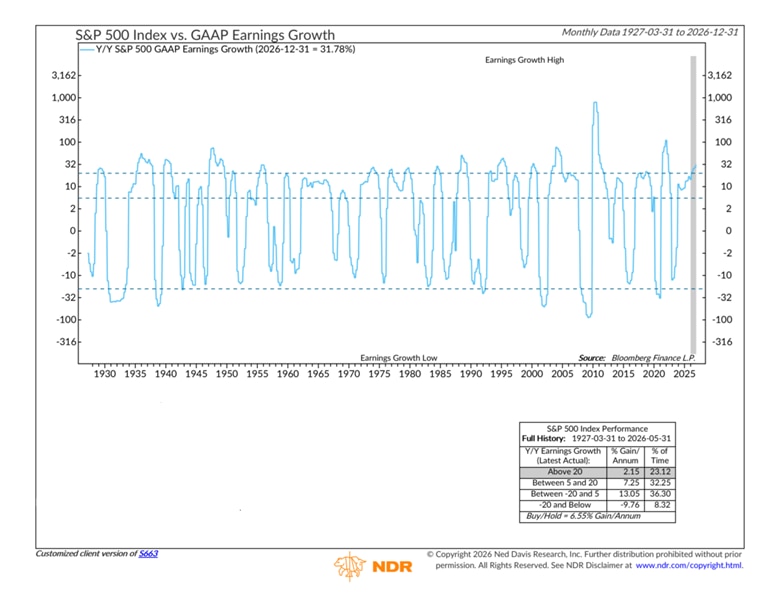Viewport: 780px width, 602px height.
Task: Click the '% Gain/ Annum' column header
Action: point(625,456)
